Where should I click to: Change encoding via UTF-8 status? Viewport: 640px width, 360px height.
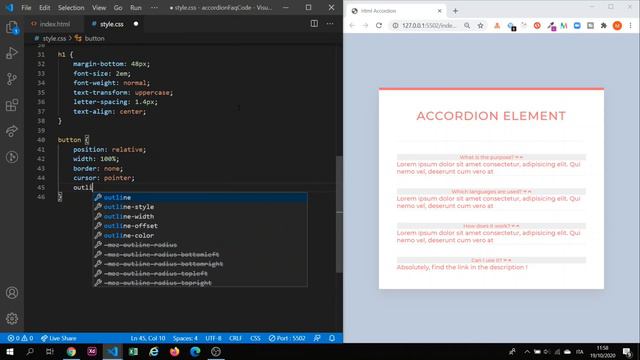click(213, 338)
